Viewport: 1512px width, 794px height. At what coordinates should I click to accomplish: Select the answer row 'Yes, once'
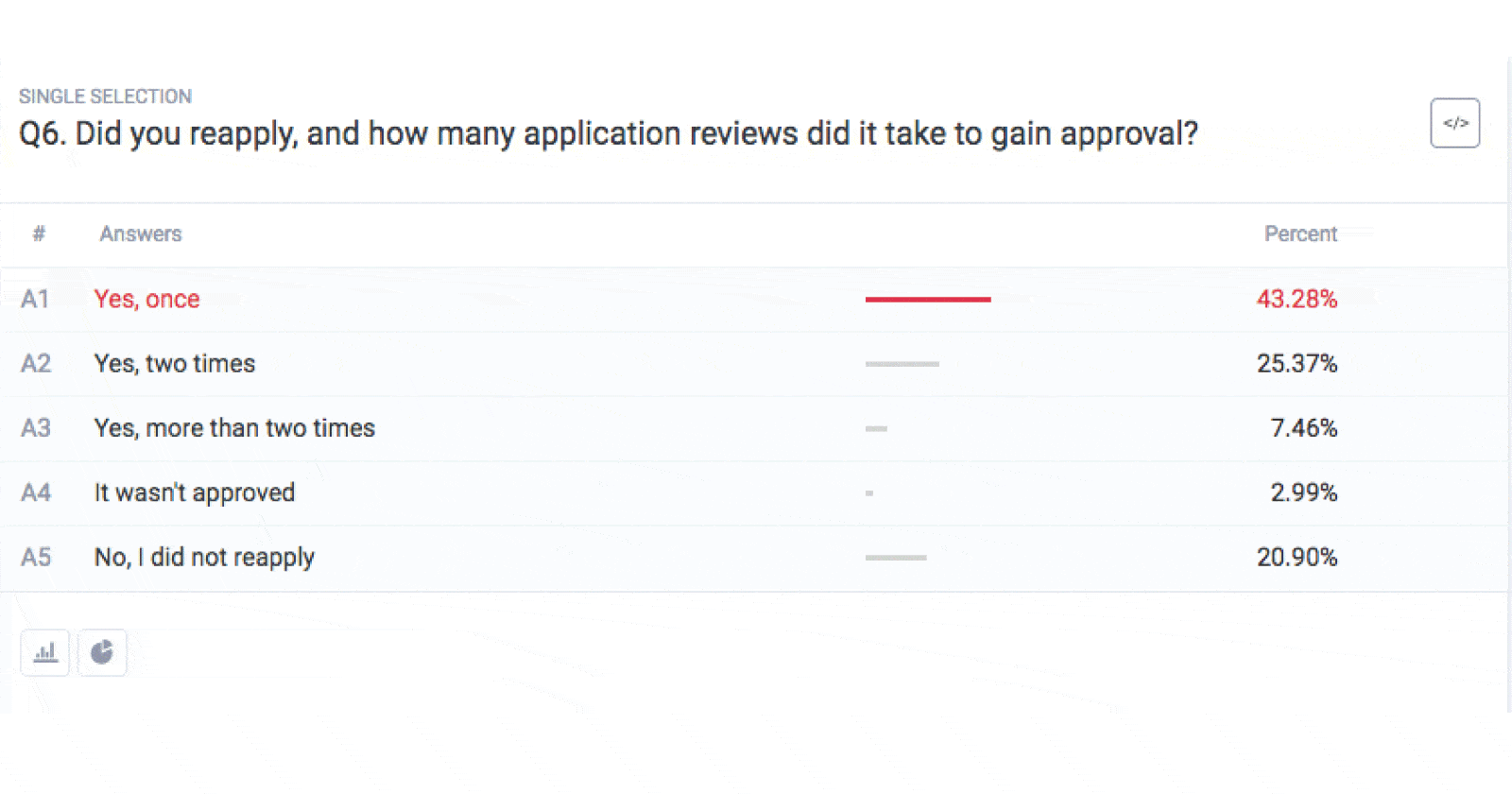click(x=146, y=299)
